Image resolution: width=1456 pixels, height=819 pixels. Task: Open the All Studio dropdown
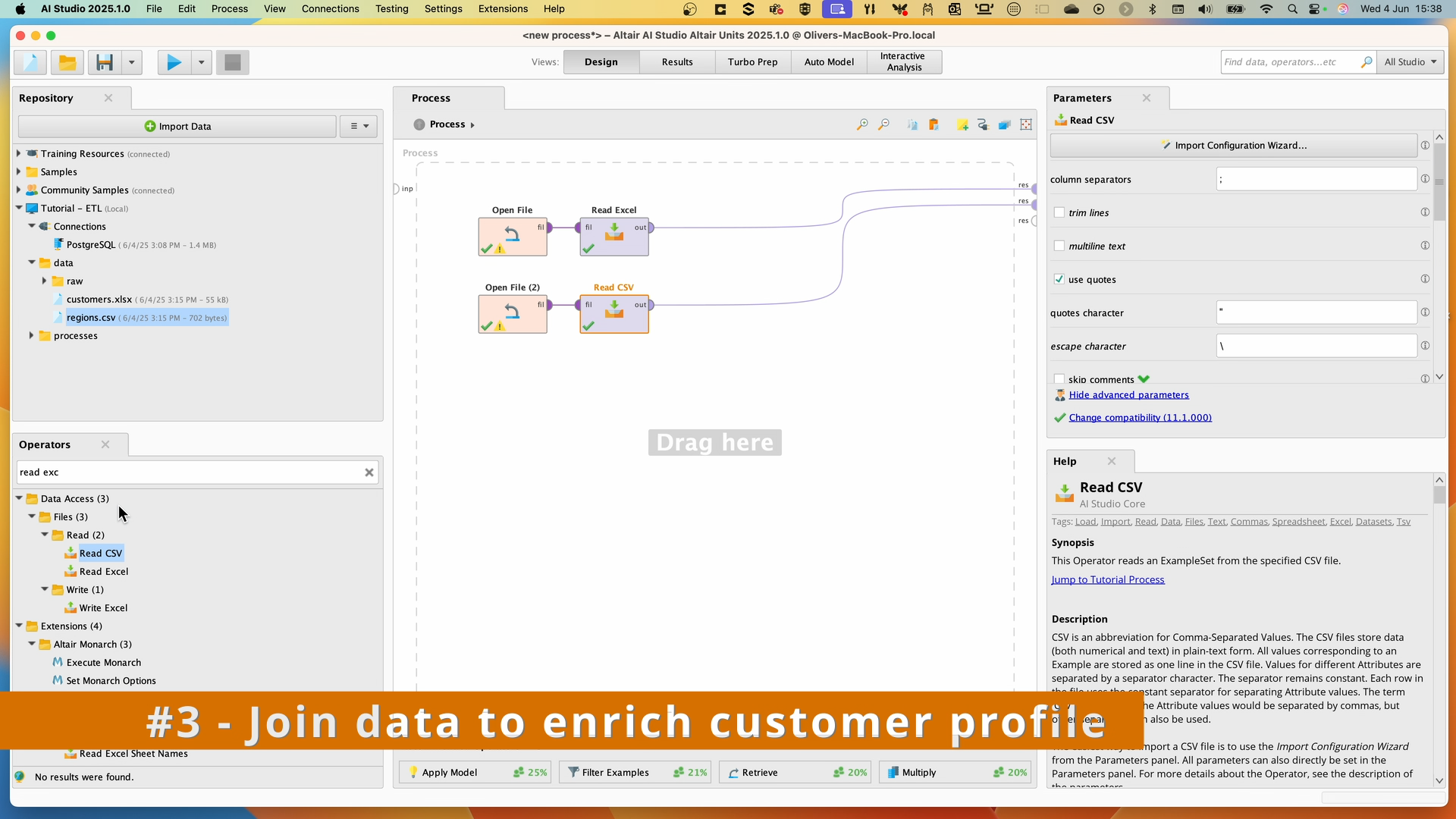[1410, 61]
